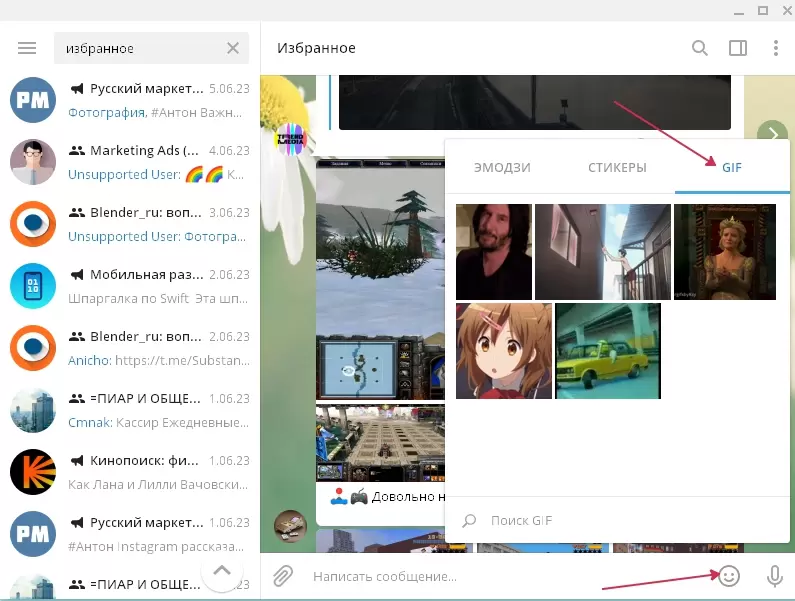Switch to the Эмодзи tab
The height and width of the screenshot is (601, 795).
[502, 167]
